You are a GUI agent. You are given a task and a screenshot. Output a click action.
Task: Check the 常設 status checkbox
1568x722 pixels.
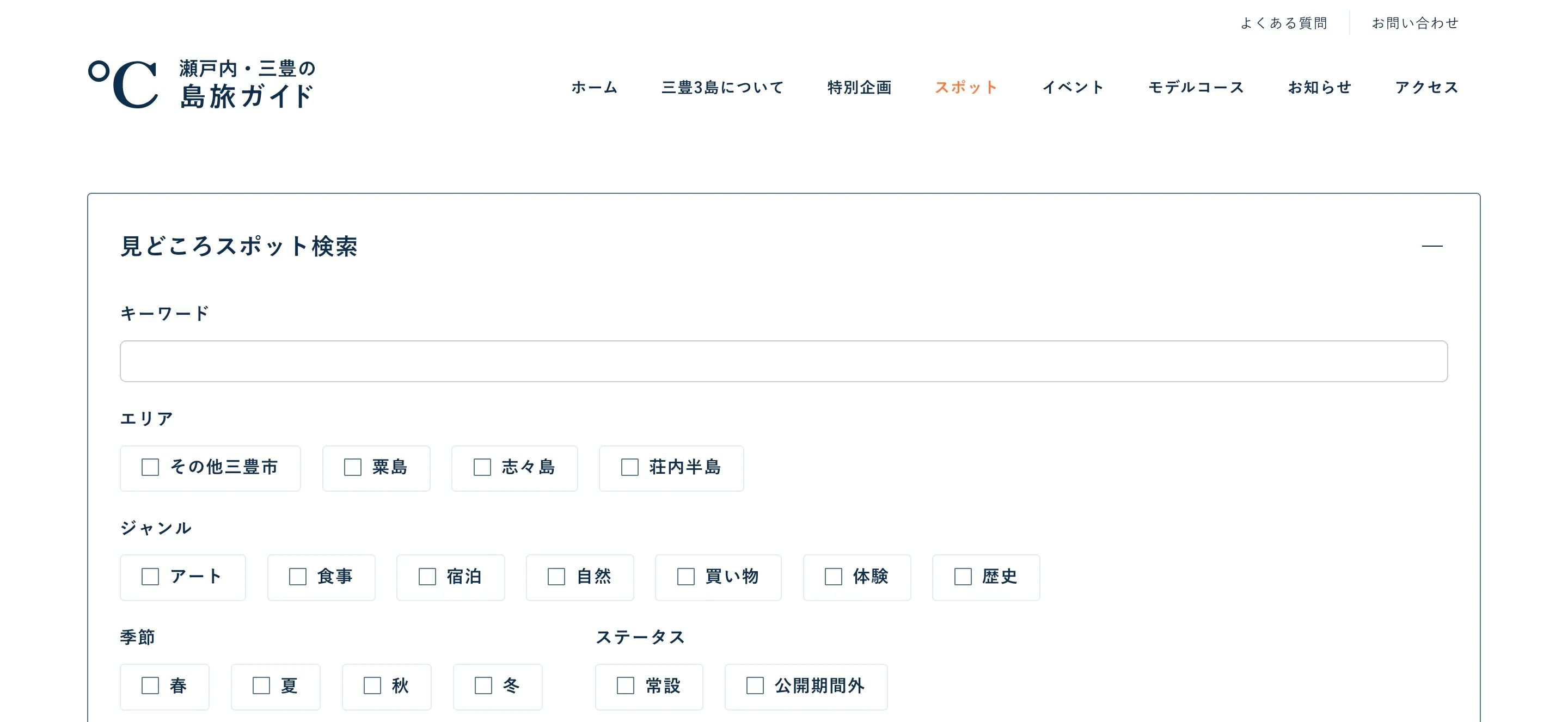tap(626, 686)
